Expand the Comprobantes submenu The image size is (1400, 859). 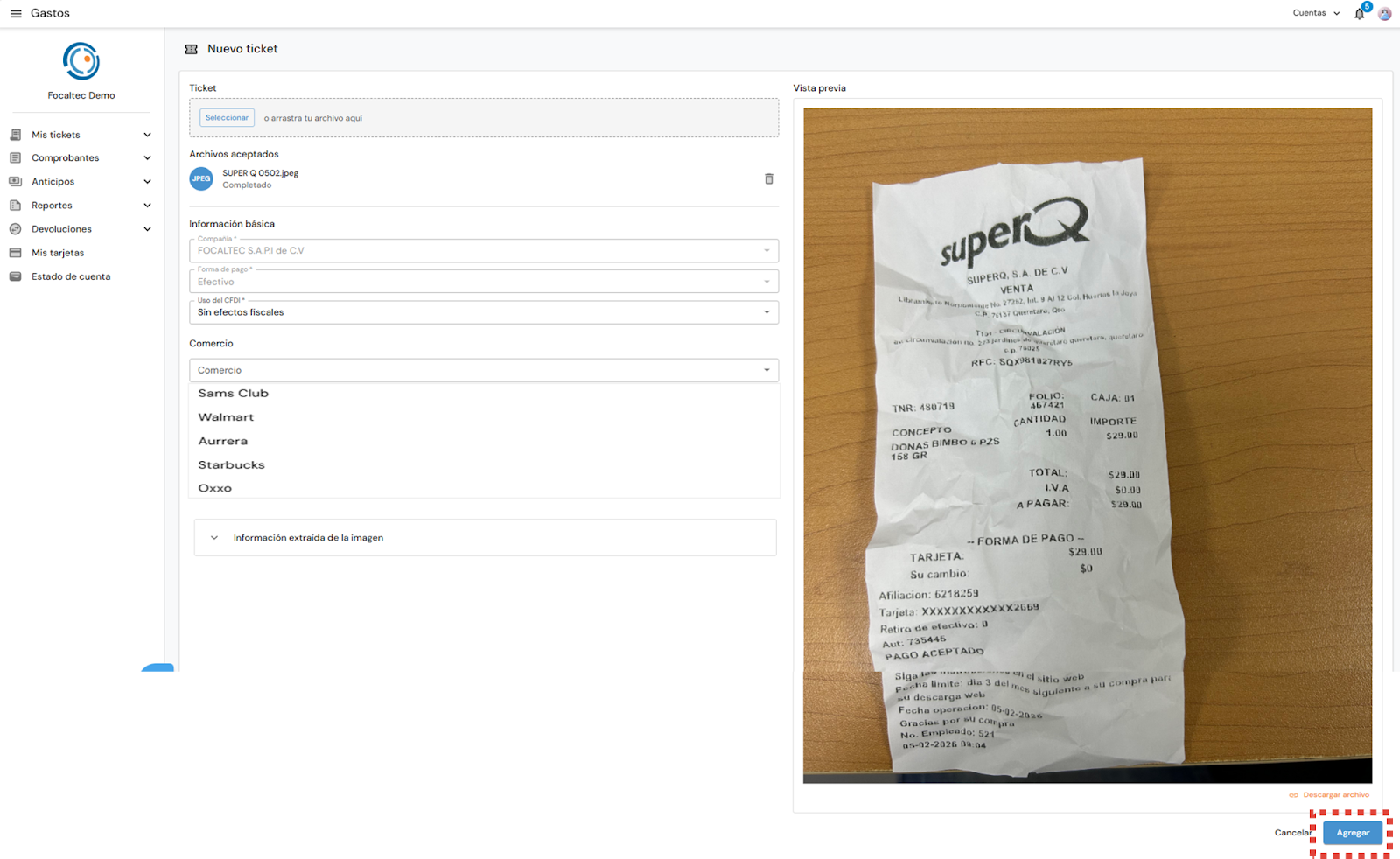coord(147,158)
